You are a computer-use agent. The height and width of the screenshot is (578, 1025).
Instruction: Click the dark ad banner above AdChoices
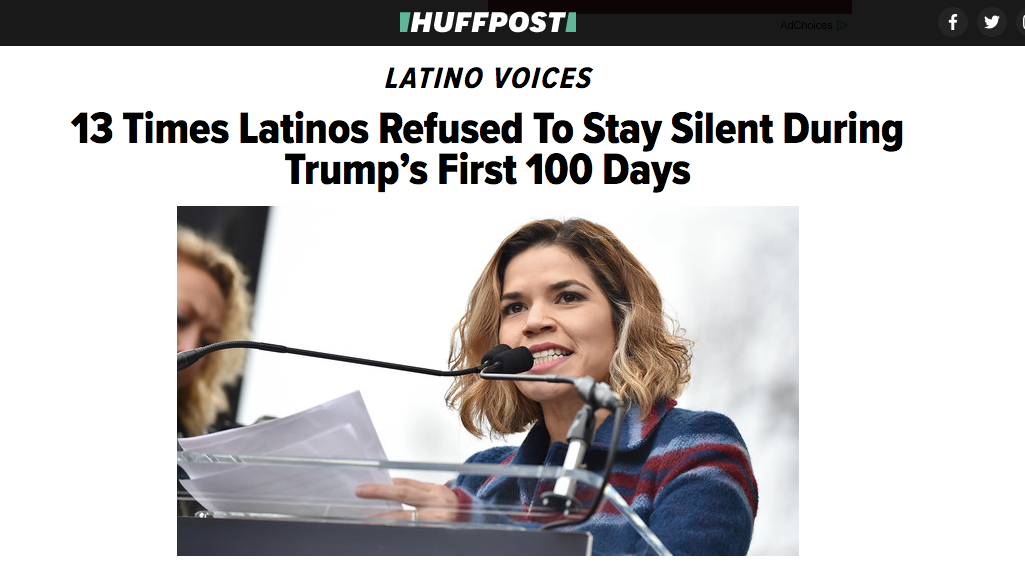pos(669,7)
